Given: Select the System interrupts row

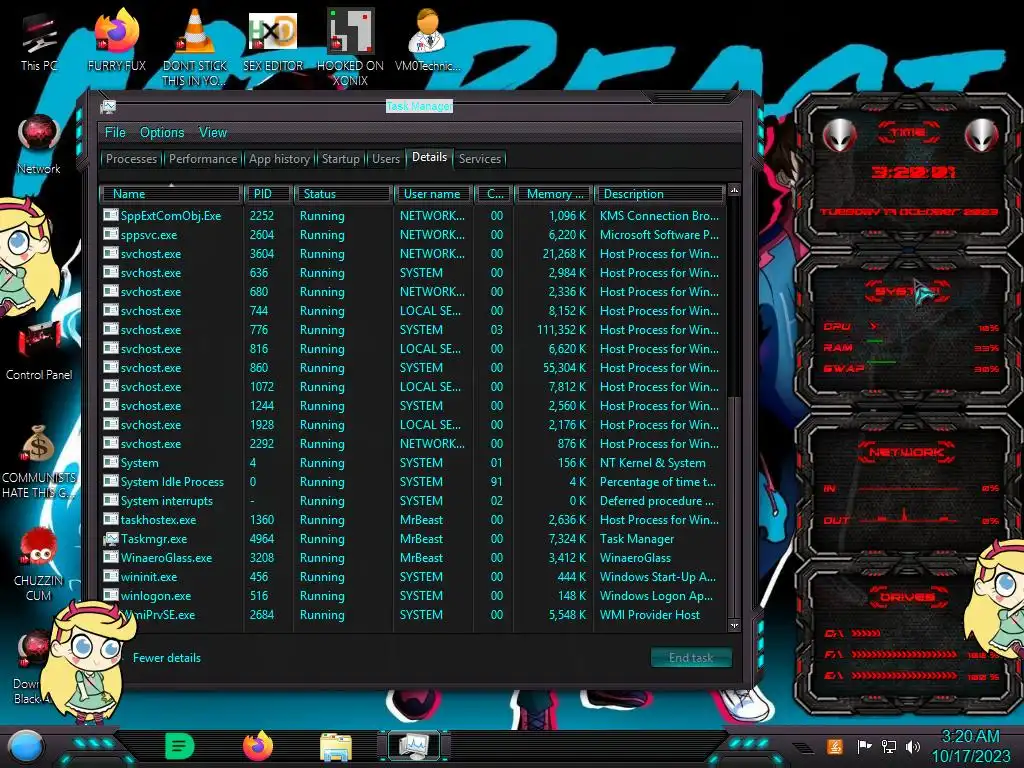Looking at the screenshot, I should coord(412,501).
